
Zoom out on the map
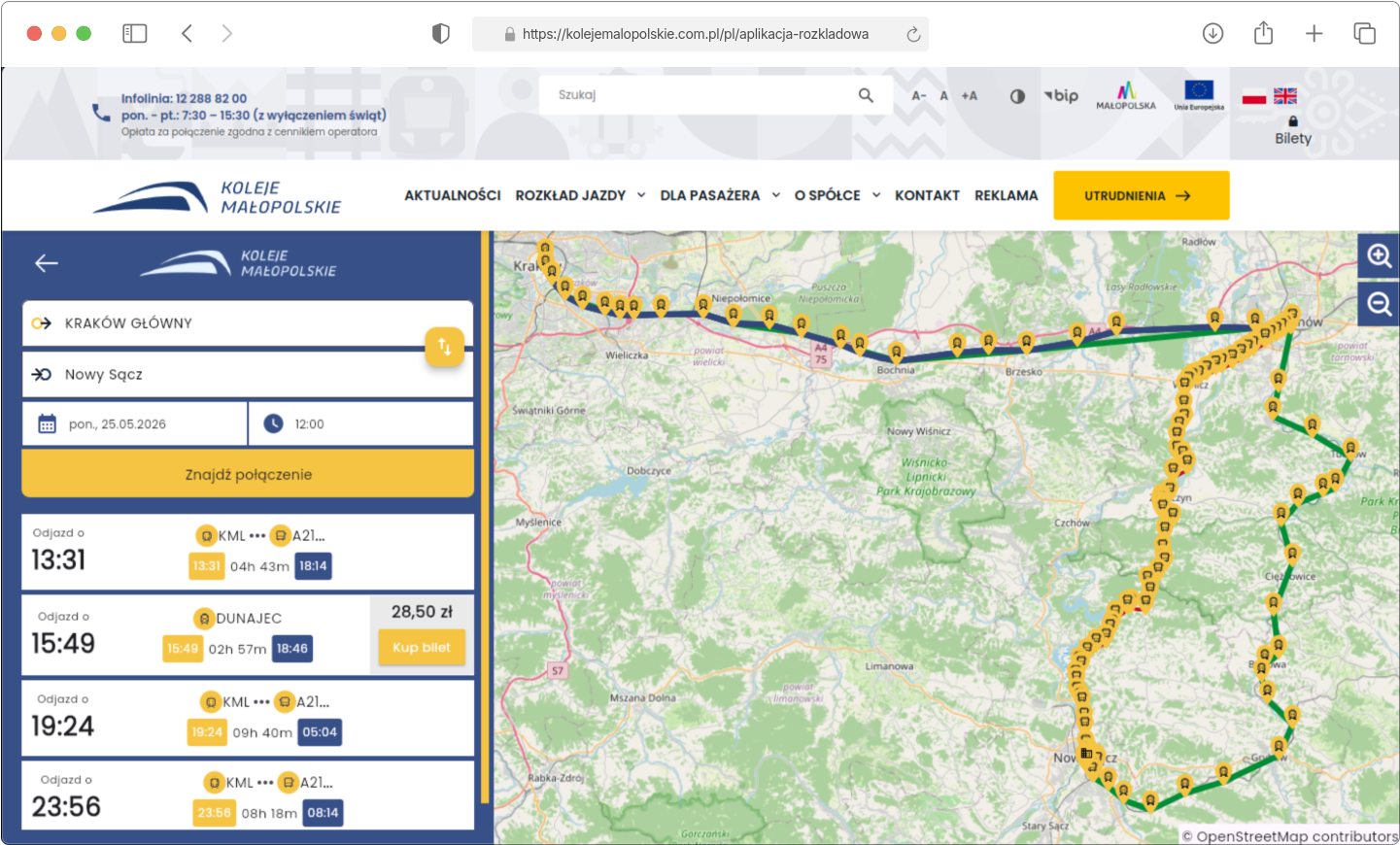(x=1379, y=304)
